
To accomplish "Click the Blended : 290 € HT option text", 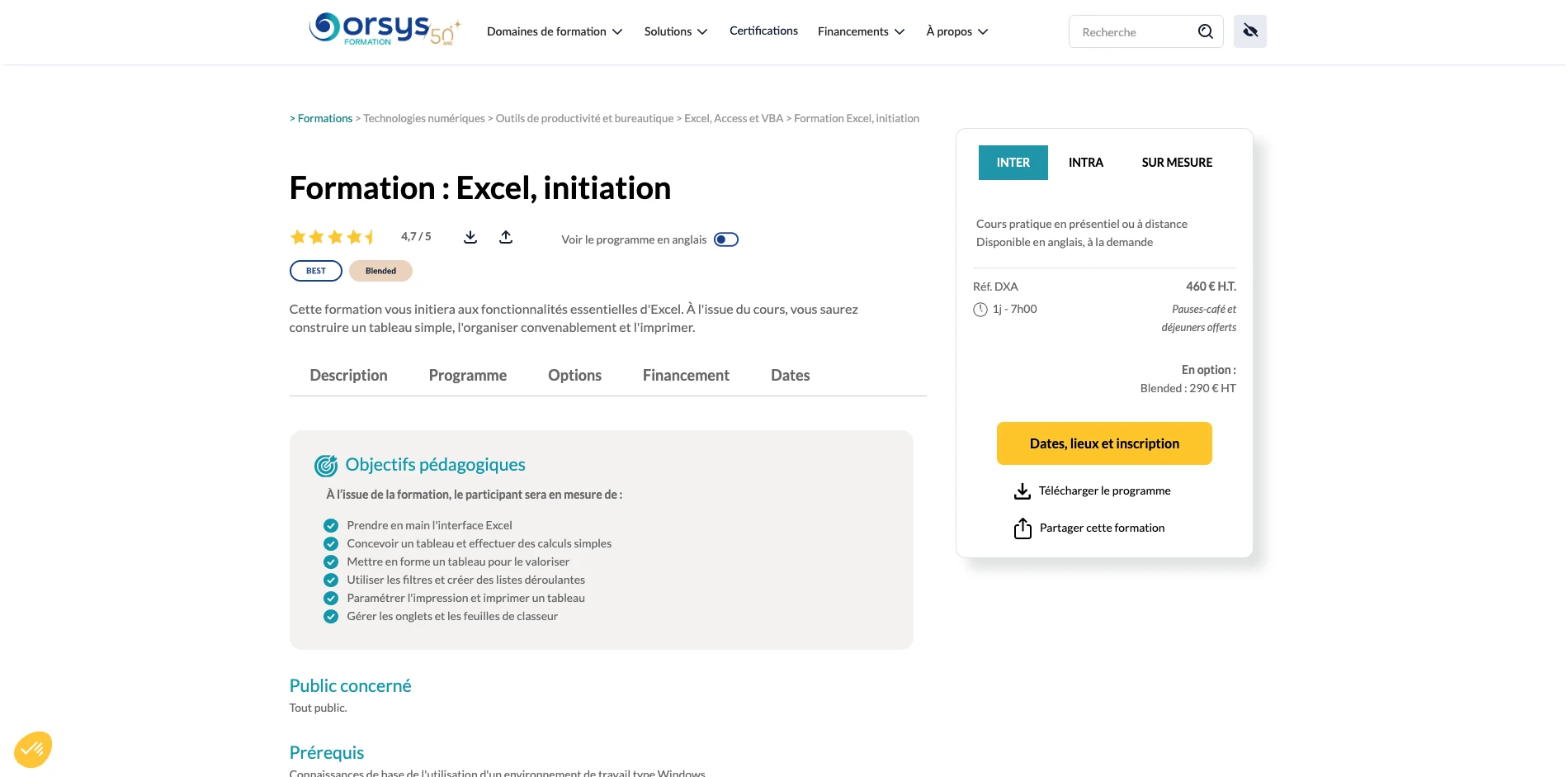I will click(1188, 388).
